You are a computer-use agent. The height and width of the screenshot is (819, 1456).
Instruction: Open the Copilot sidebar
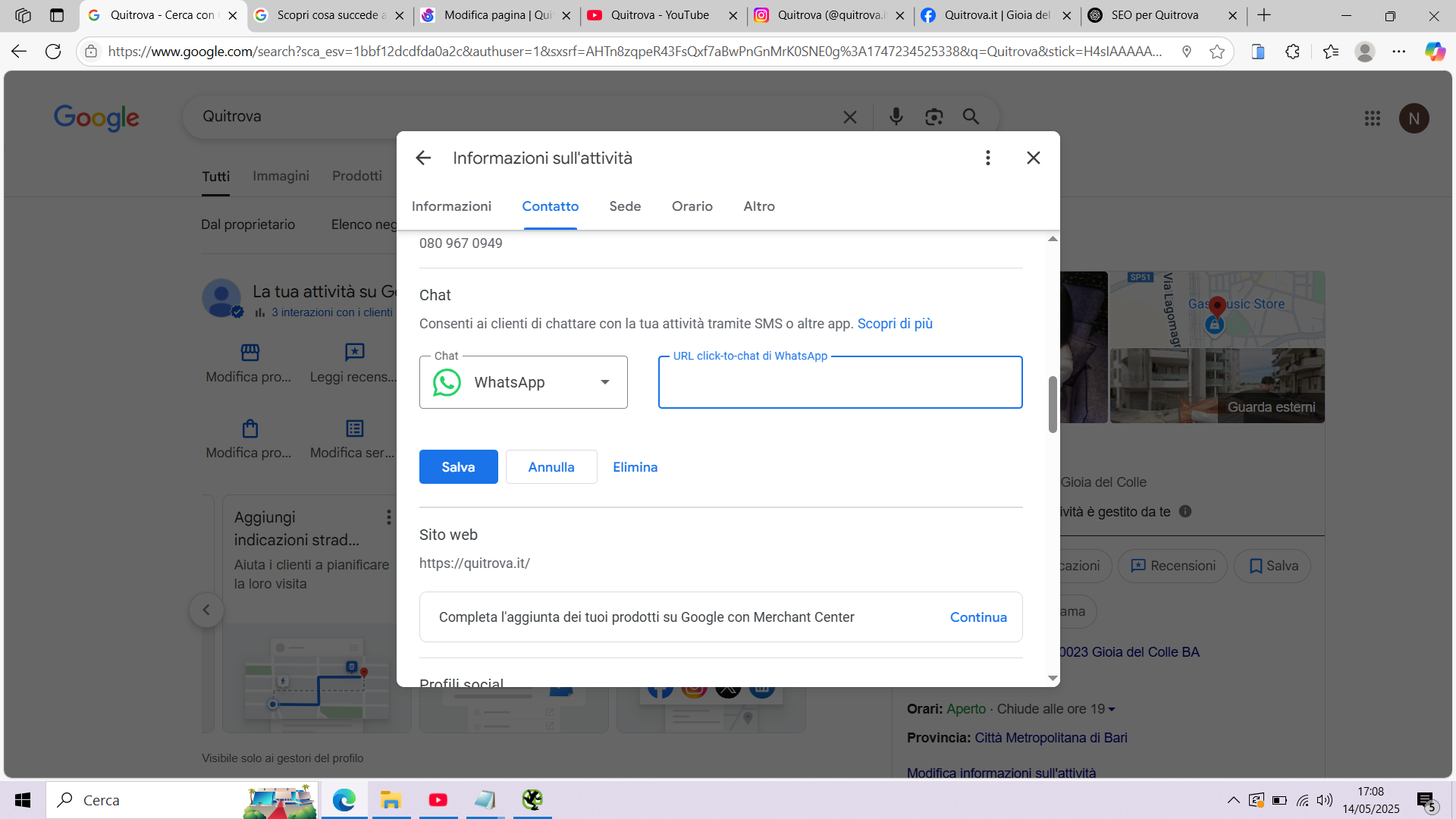click(1435, 52)
